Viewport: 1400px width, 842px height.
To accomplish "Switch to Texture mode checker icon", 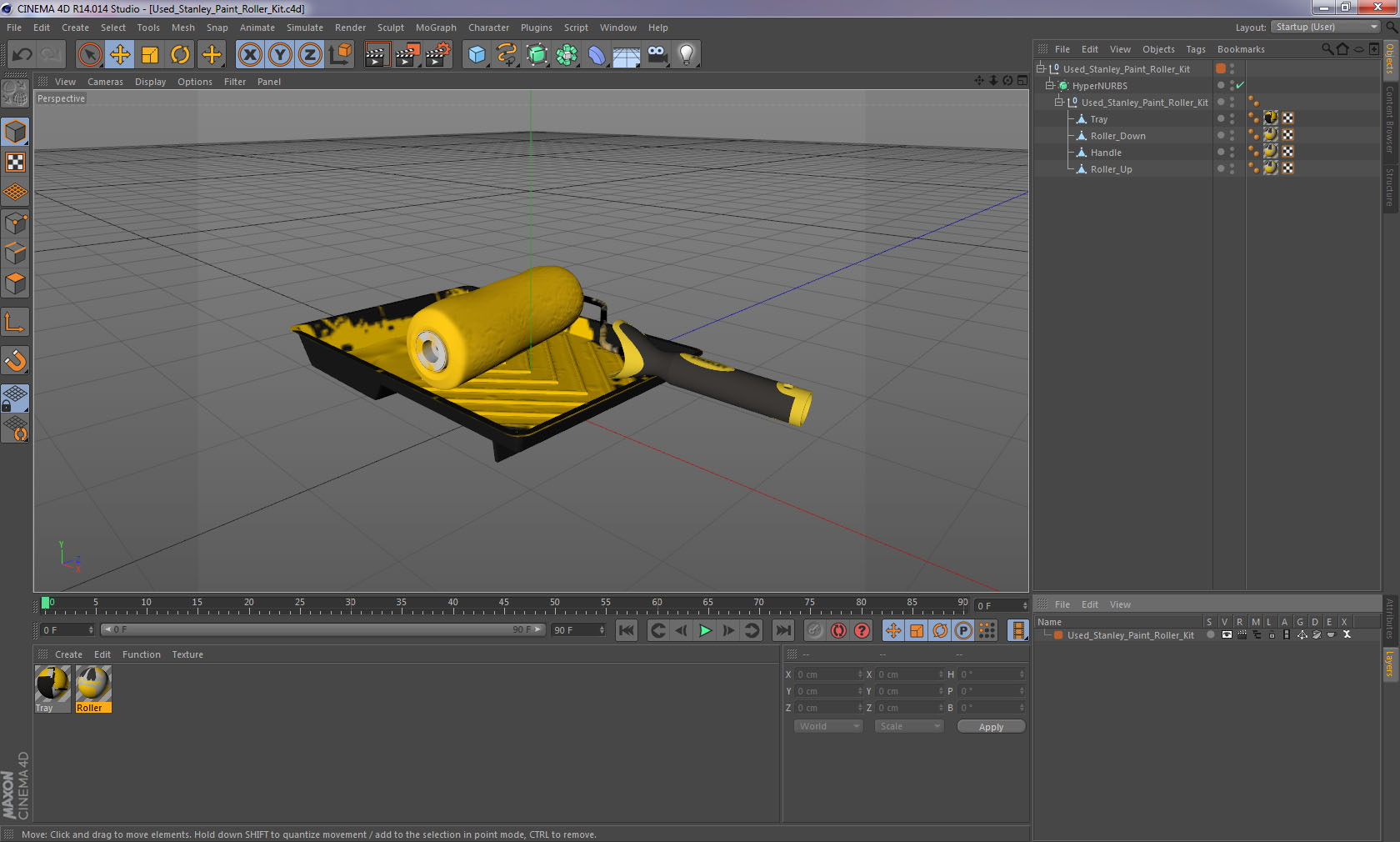I will (16, 162).
